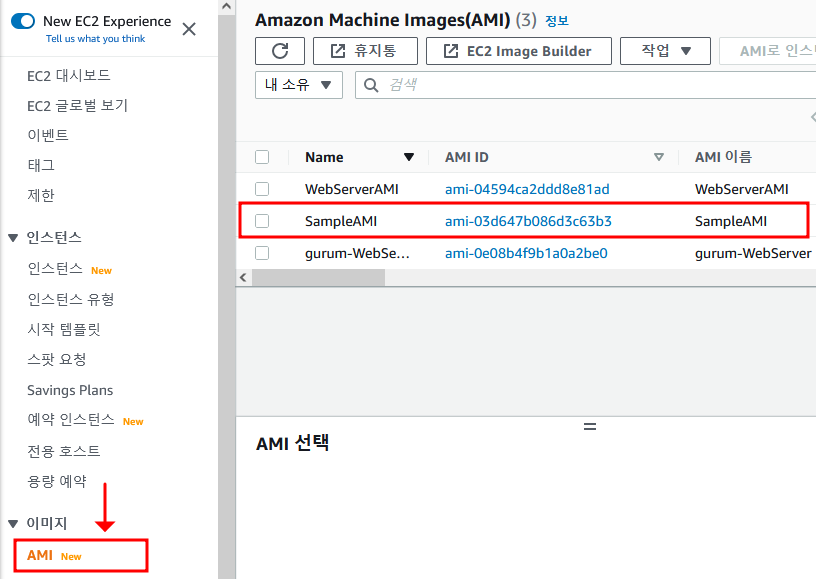Viewport: 816px width, 579px height.
Task: Sort by AMI ID column arrow
Action: (x=659, y=157)
